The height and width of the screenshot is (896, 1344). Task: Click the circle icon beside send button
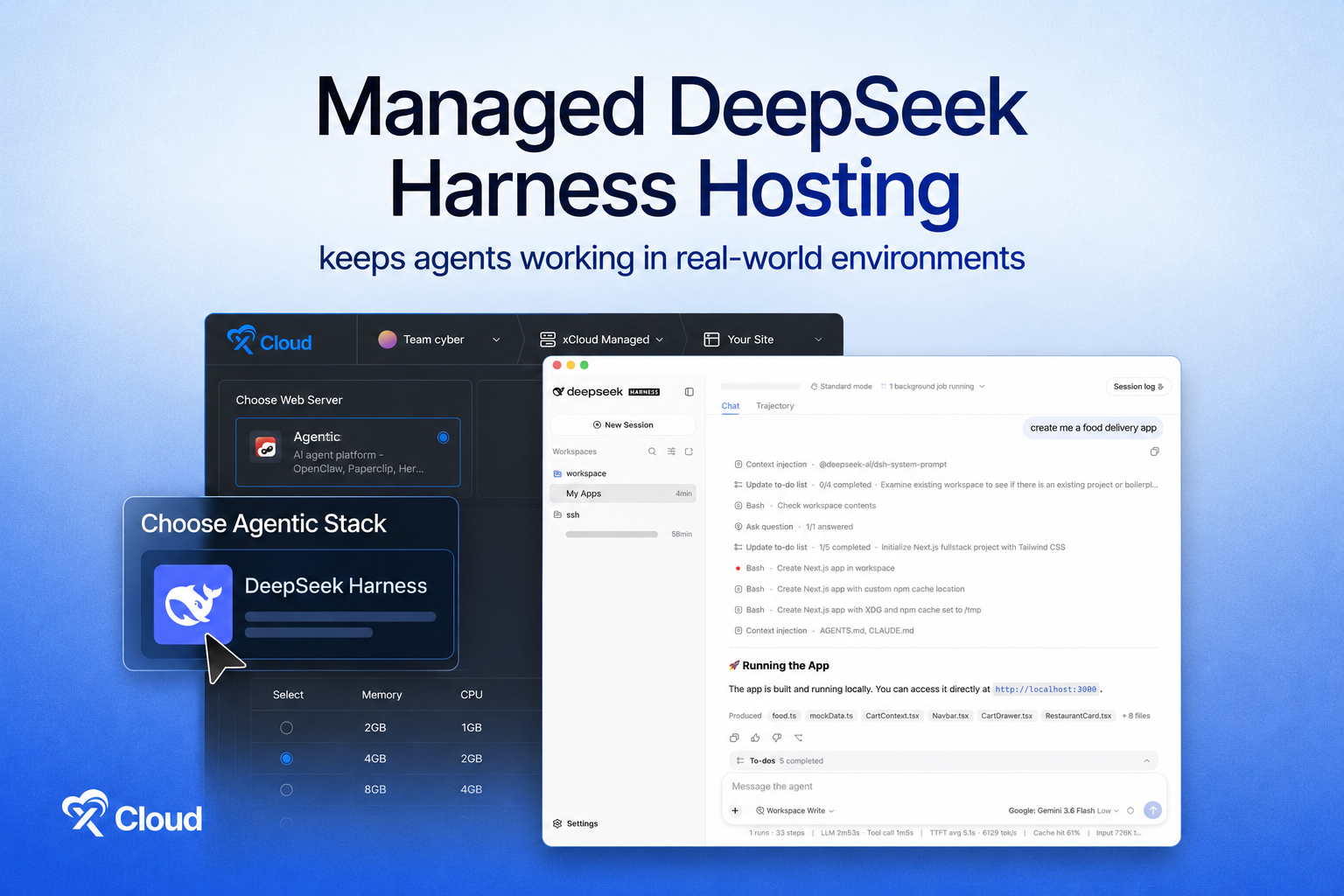coord(1130,810)
